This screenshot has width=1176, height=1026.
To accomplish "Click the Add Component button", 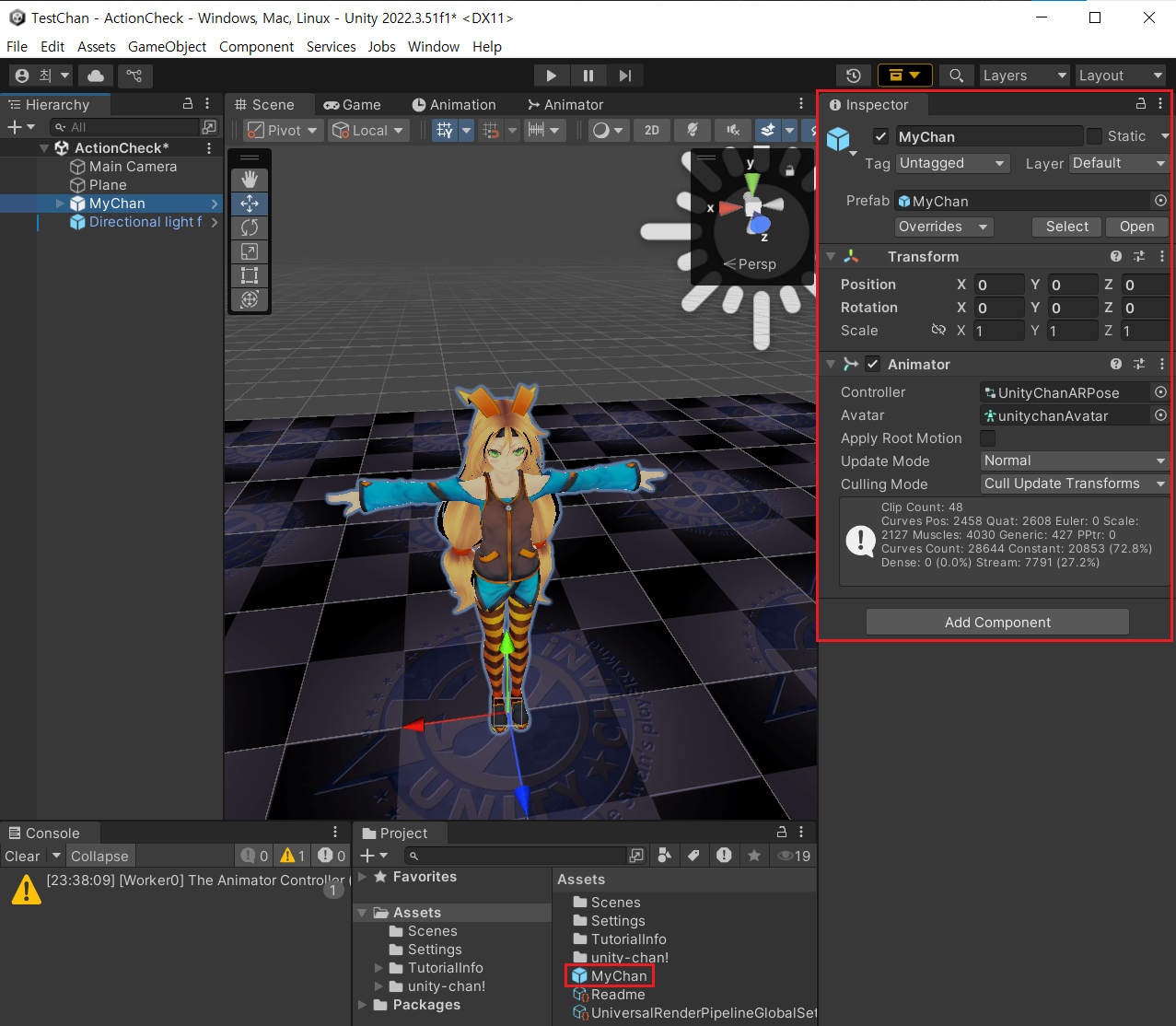I will [x=997, y=622].
